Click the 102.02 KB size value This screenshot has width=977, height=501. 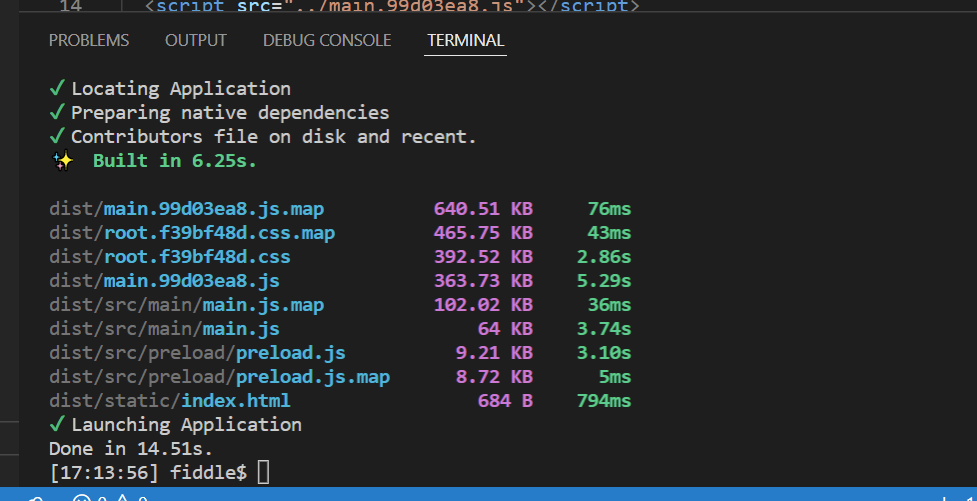(x=484, y=305)
